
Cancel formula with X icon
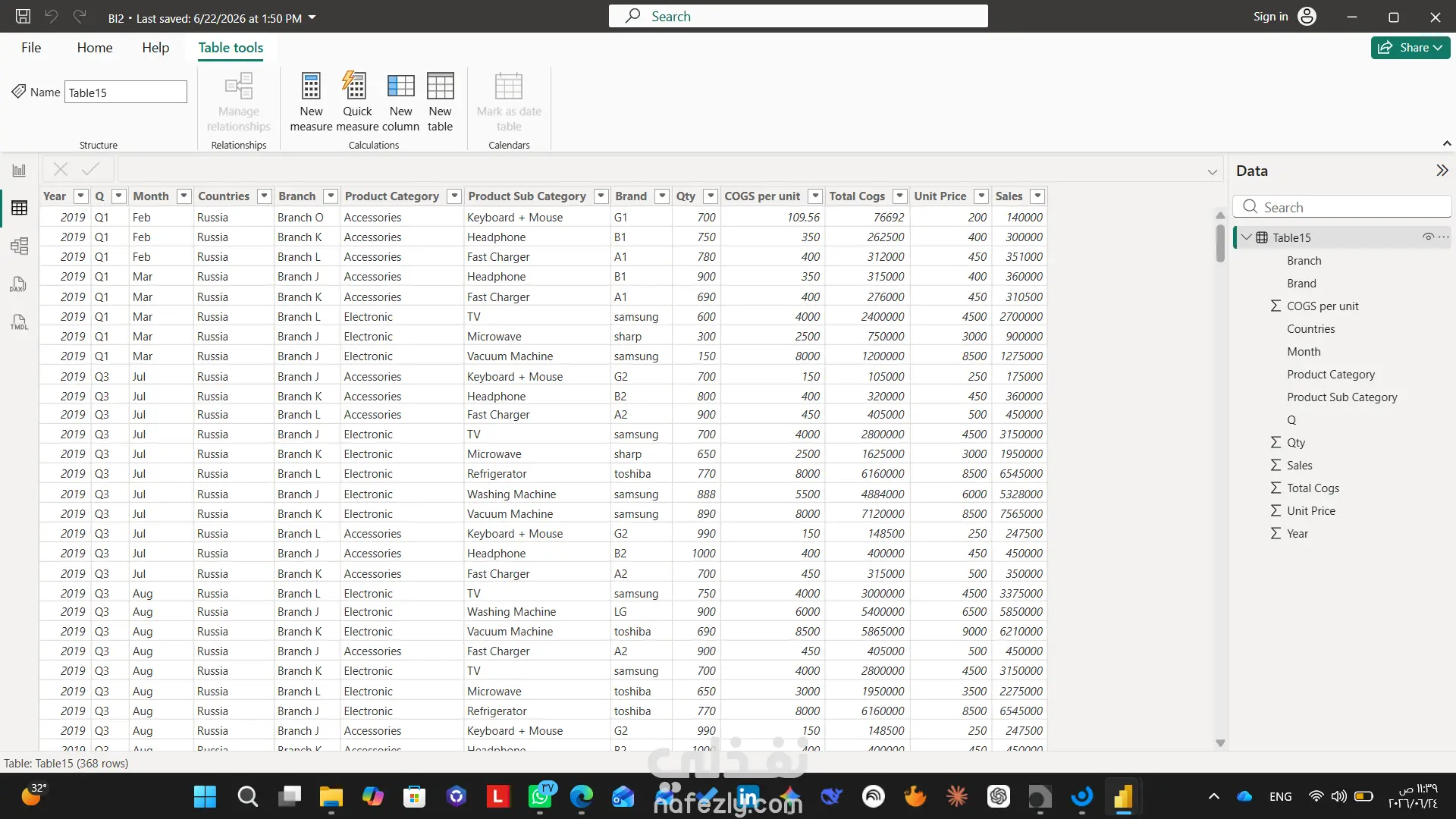click(x=61, y=169)
